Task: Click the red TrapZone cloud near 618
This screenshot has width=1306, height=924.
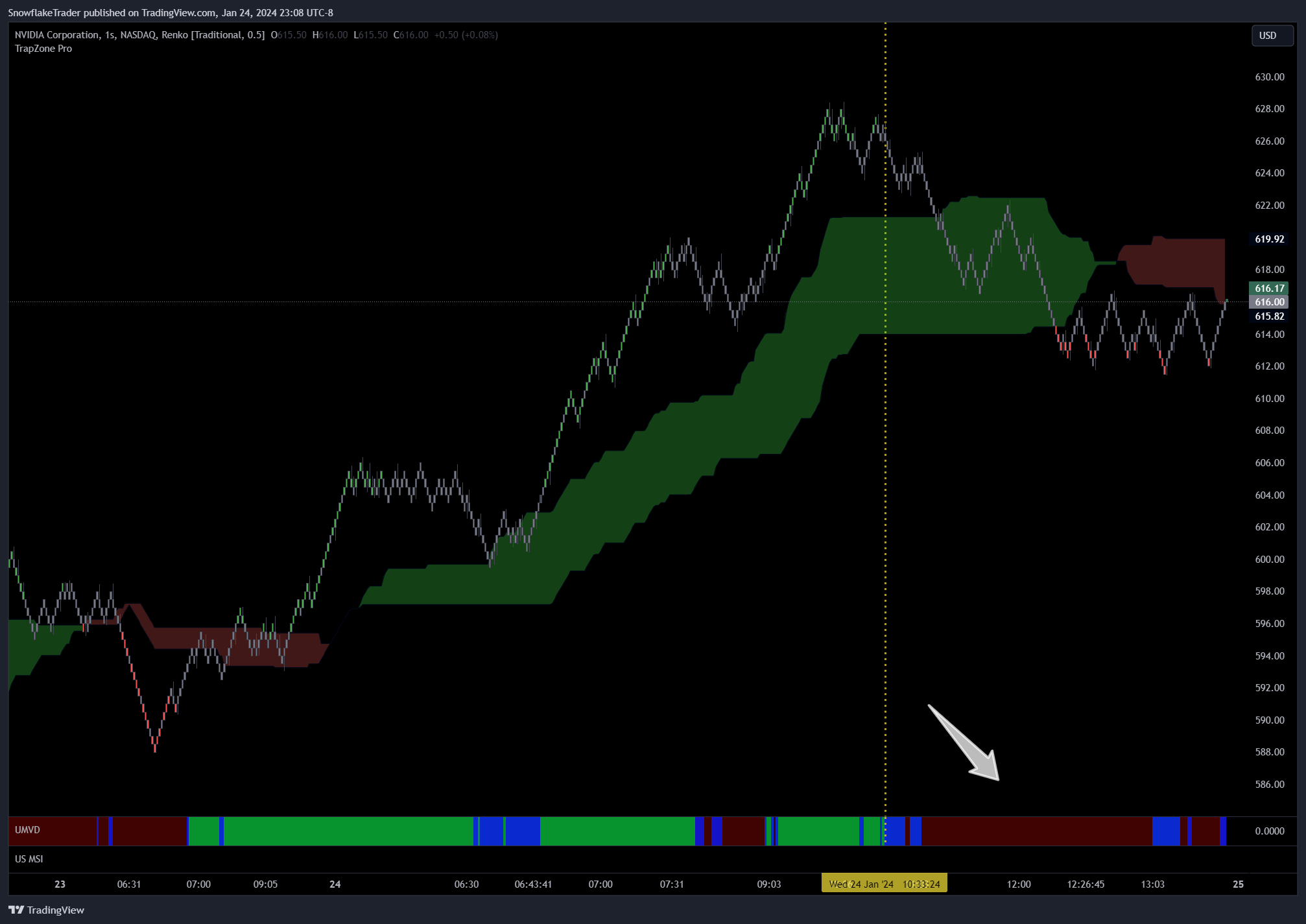Action: tap(1175, 263)
